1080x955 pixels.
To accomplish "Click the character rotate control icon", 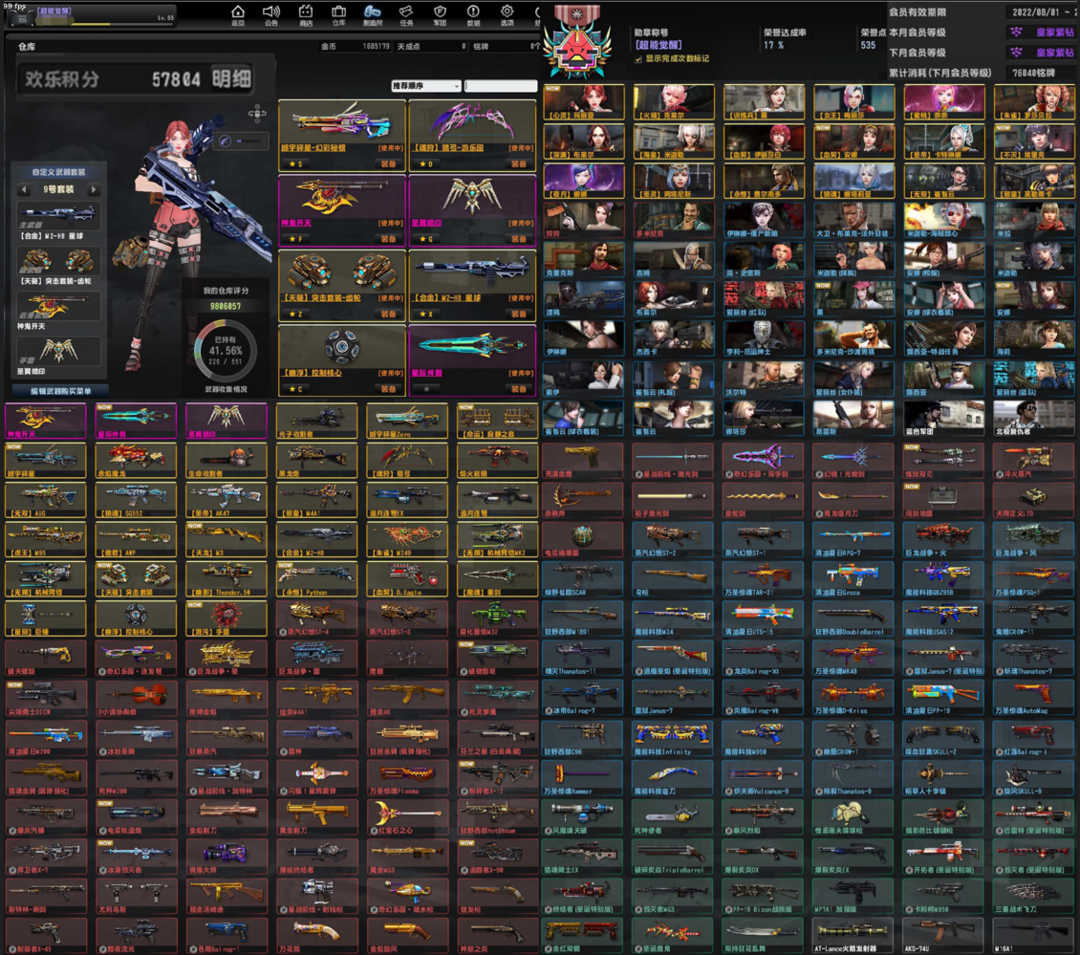I will click(257, 112).
